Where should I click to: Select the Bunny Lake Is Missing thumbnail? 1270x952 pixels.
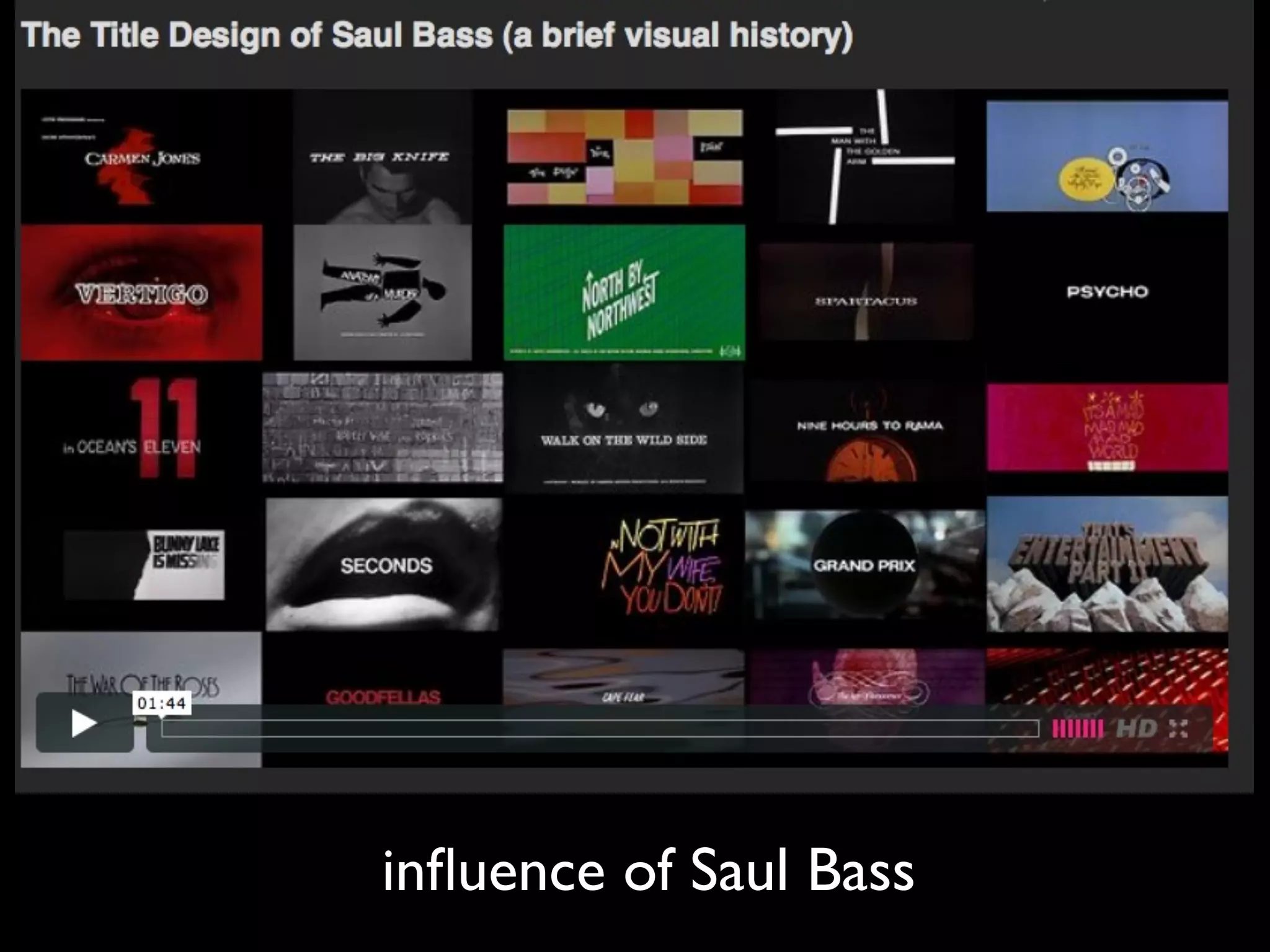[x=144, y=565]
